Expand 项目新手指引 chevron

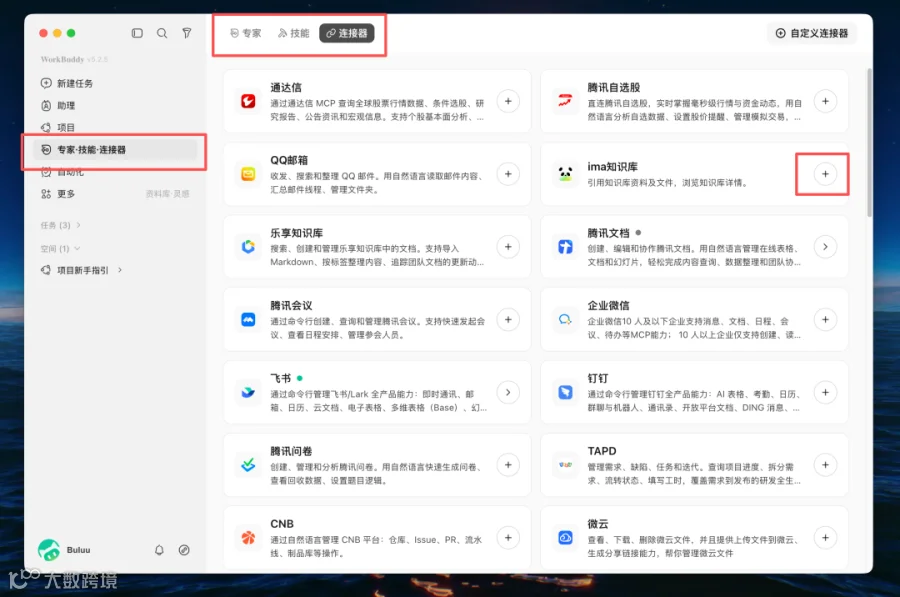point(120,270)
